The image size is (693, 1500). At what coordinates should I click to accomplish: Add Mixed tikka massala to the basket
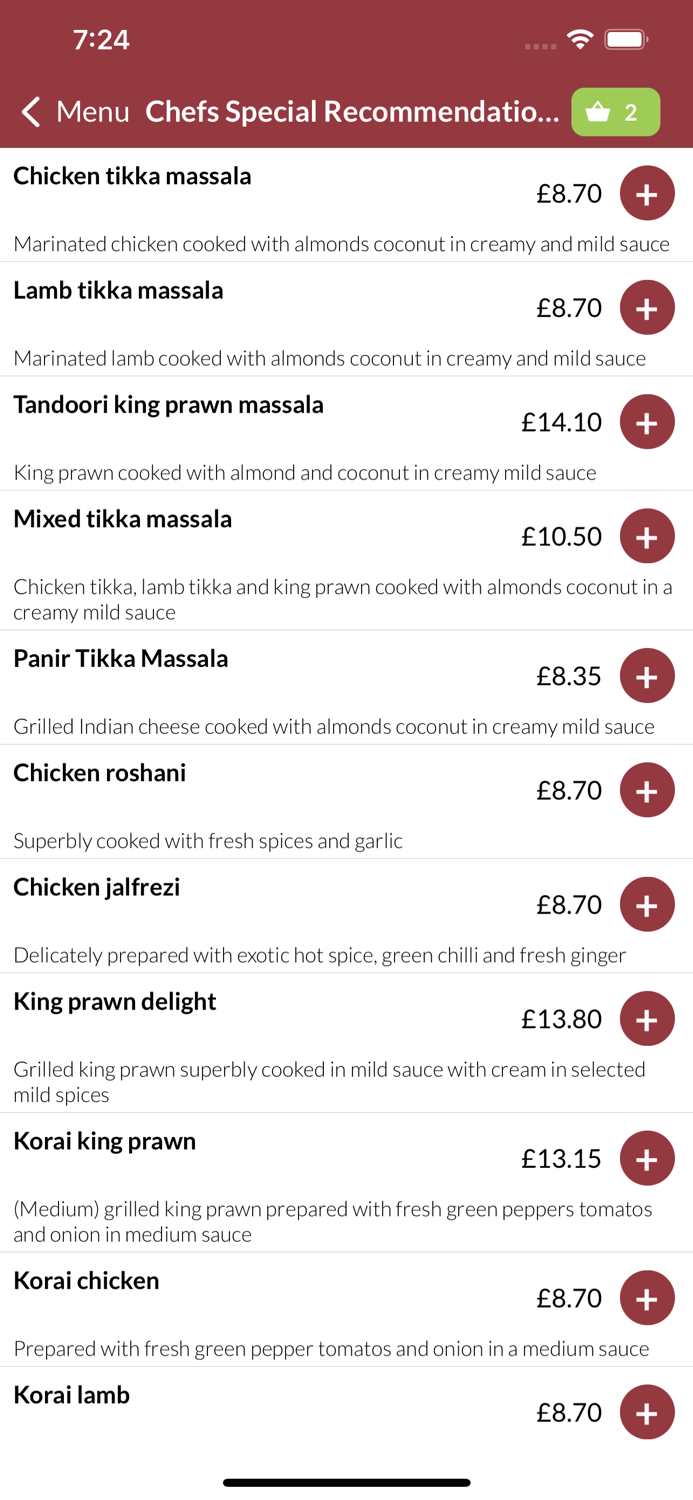click(x=647, y=536)
